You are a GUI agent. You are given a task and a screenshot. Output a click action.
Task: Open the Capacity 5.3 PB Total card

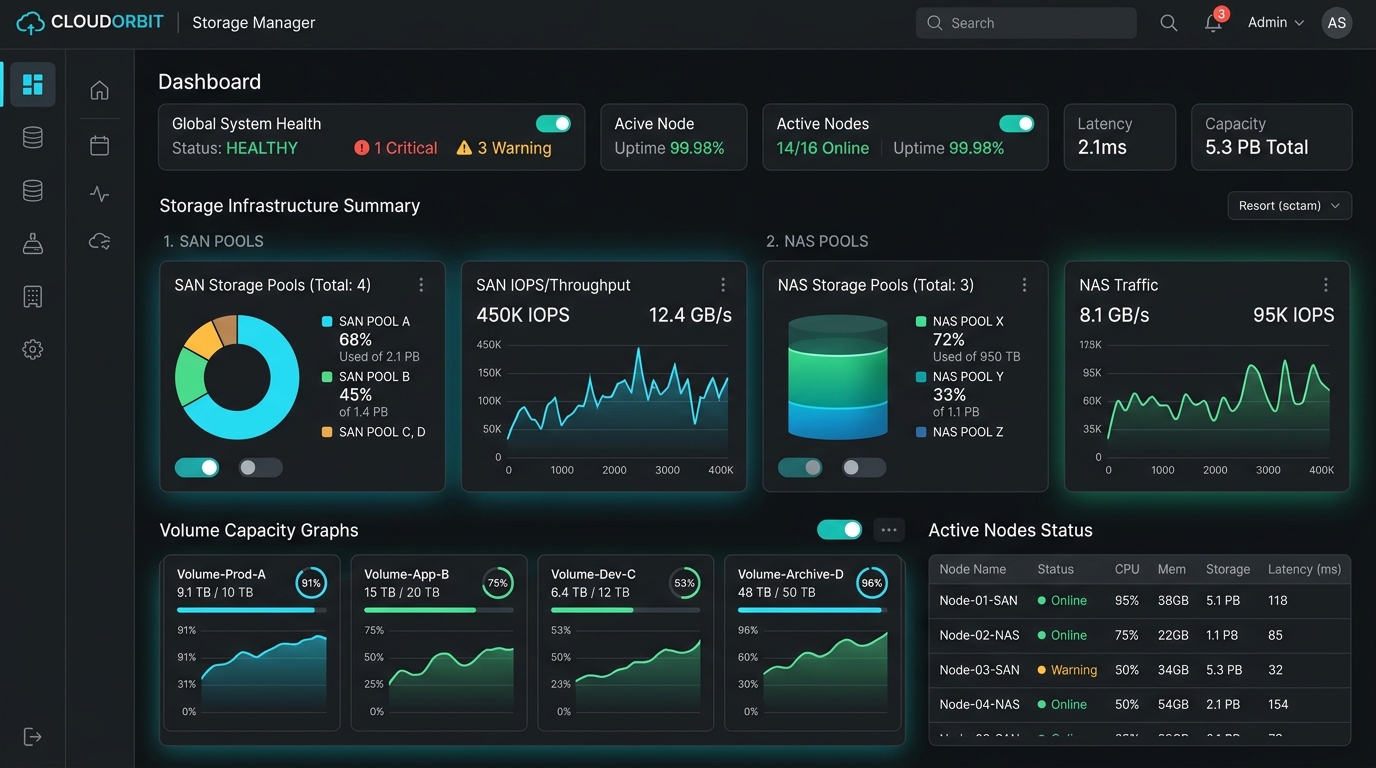[x=1272, y=137]
